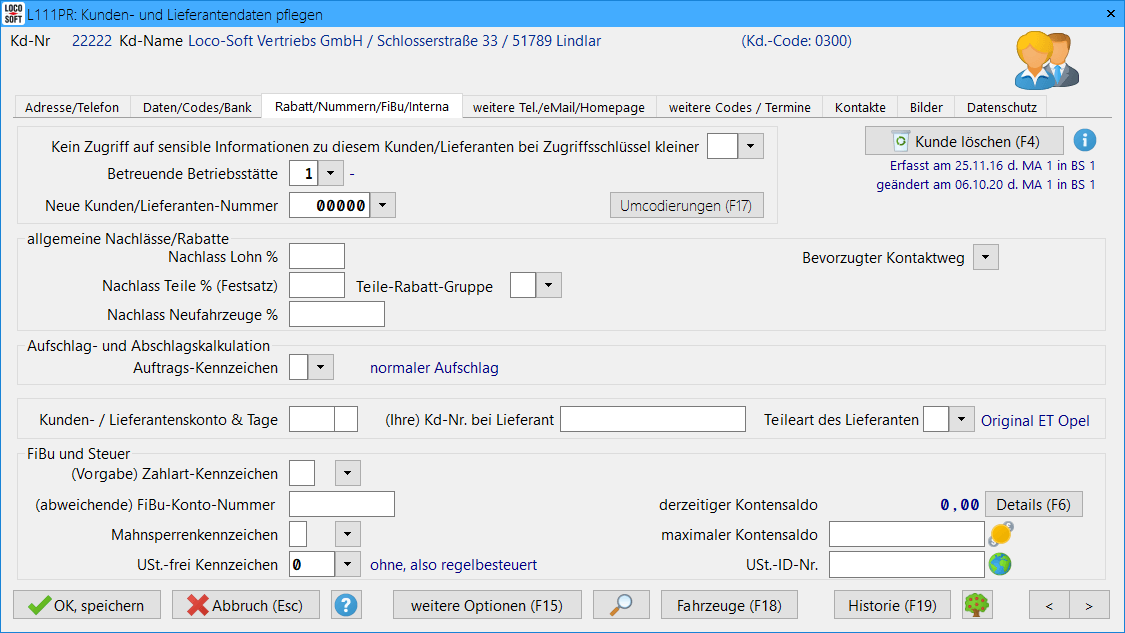Open help with the question mark icon
Viewport: 1125px width, 633px height.
coord(346,605)
